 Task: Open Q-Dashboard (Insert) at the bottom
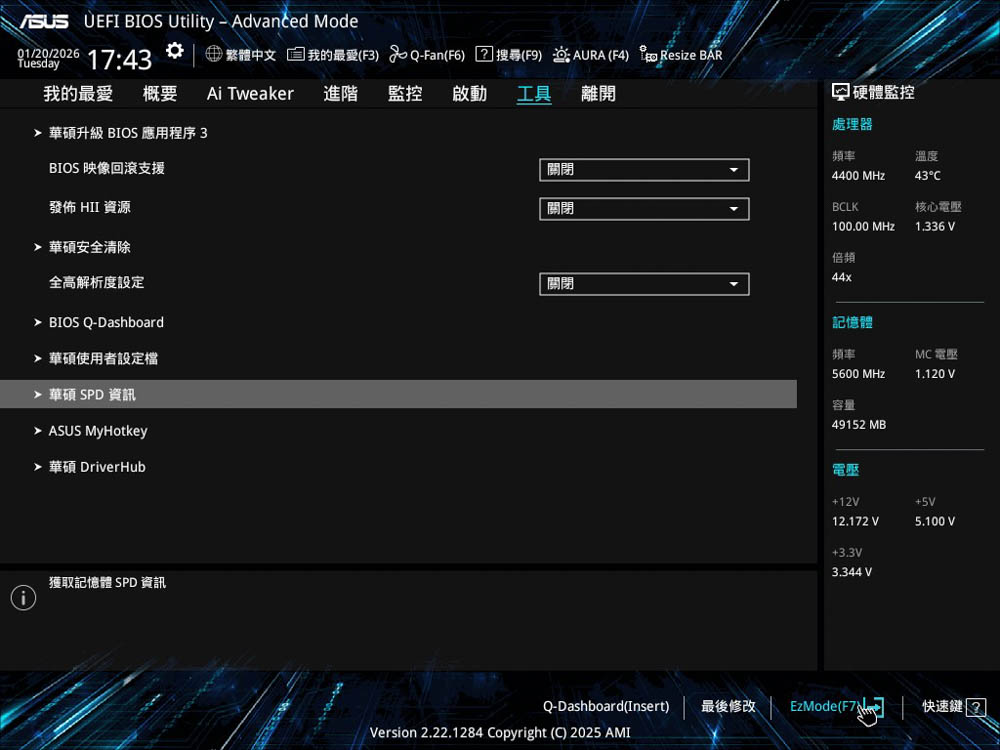point(606,707)
